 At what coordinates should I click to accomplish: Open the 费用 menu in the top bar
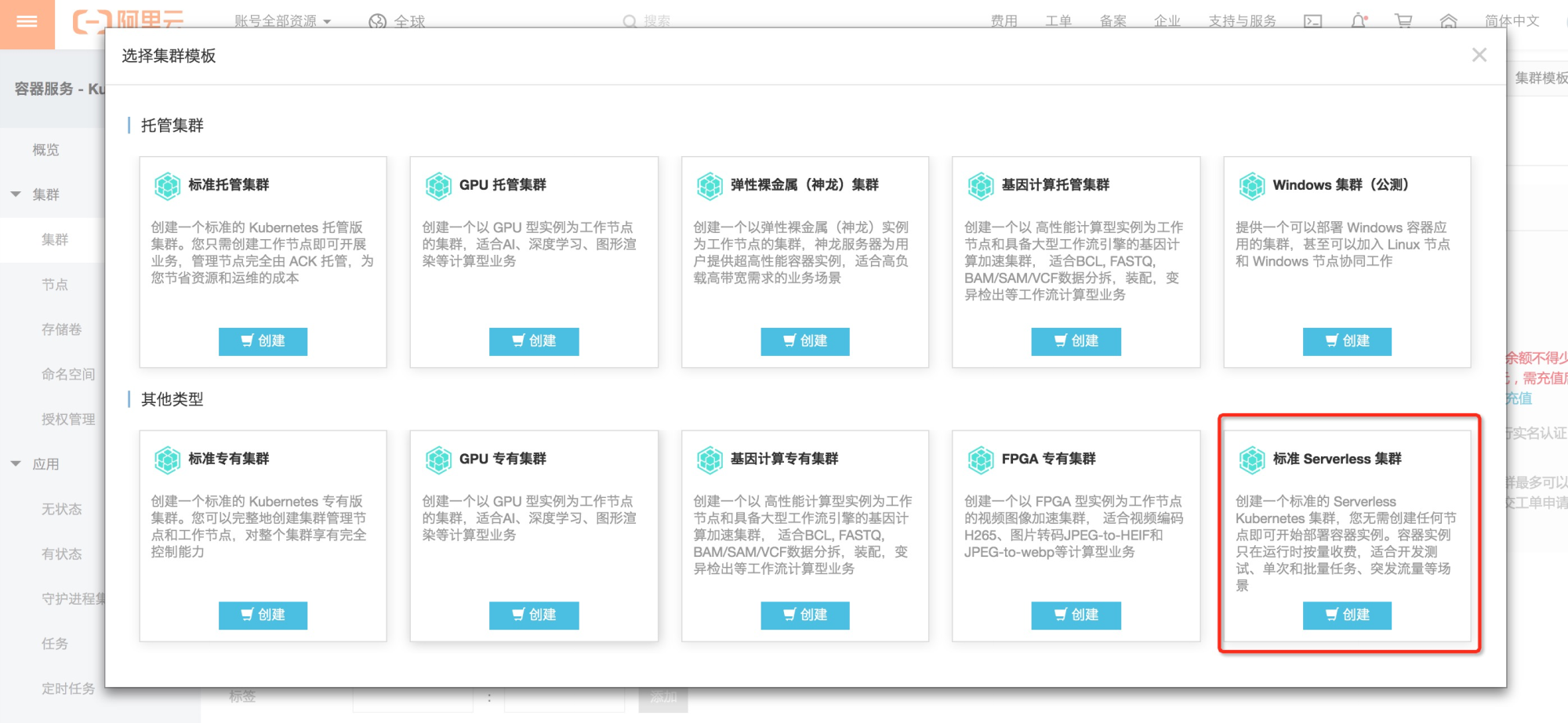point(1004,21)
